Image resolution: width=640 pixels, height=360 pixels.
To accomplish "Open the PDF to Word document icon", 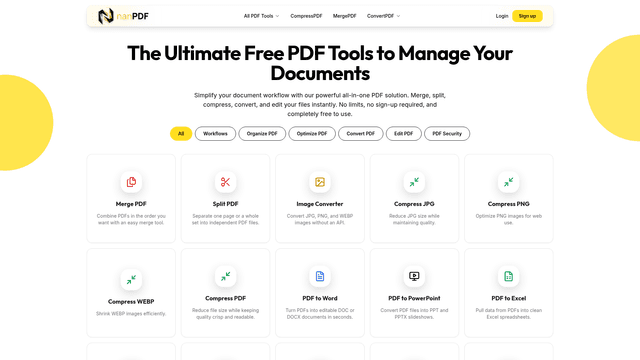I will click(x=320, y=276).
